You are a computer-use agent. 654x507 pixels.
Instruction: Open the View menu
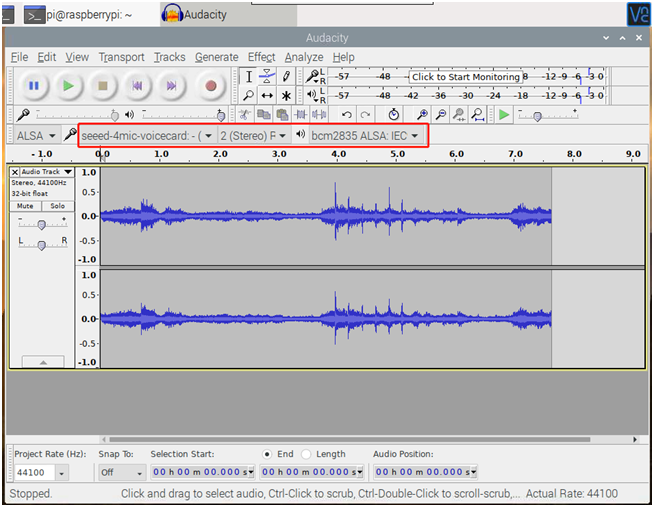[x=77, y=57]
